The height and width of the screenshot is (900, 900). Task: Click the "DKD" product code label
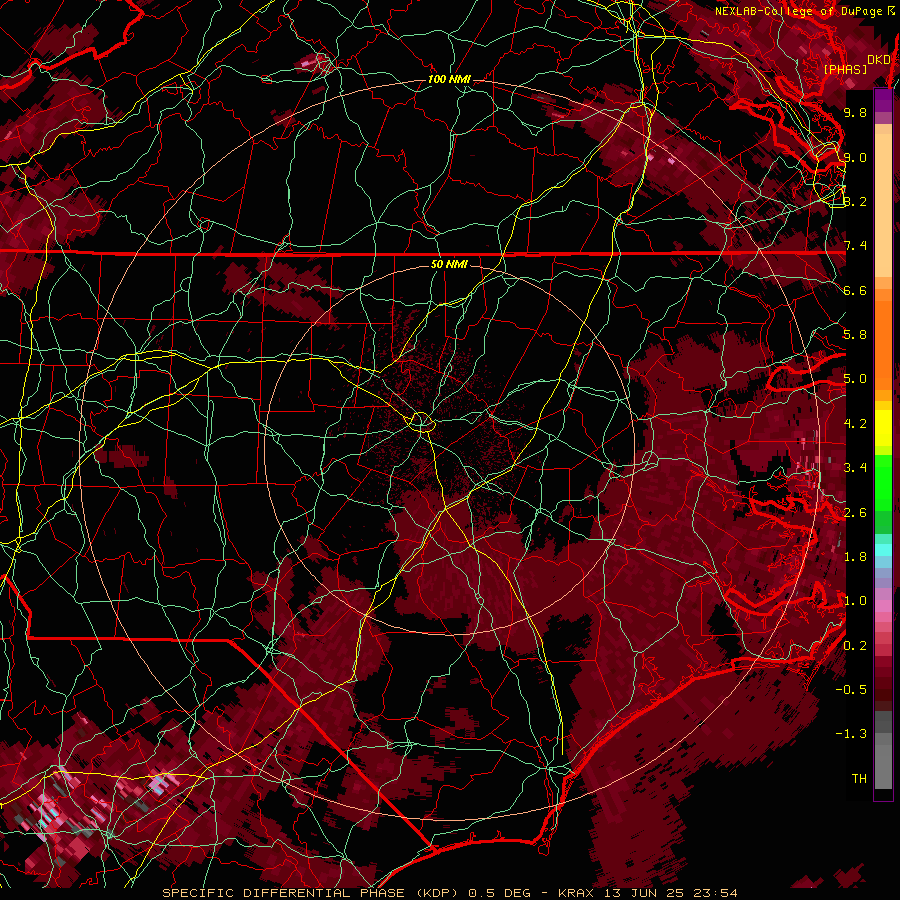879,60
